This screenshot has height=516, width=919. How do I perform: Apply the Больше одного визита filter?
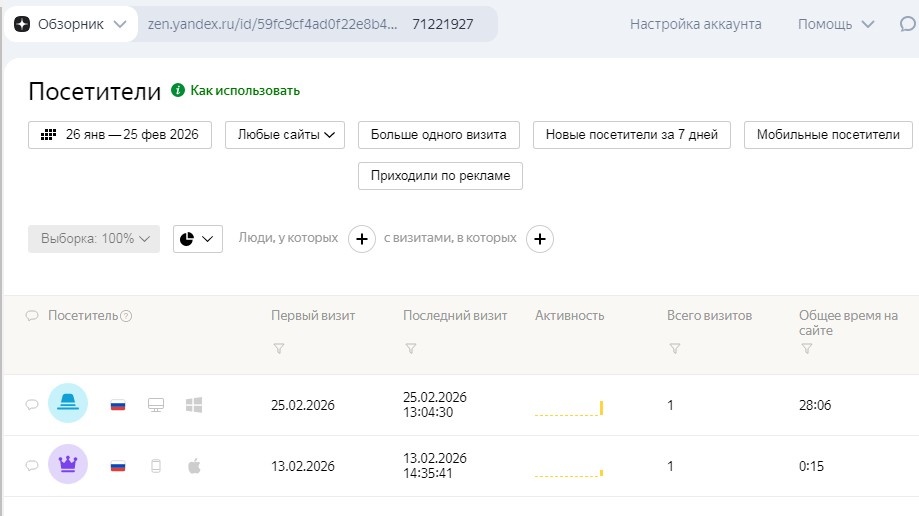438,135
